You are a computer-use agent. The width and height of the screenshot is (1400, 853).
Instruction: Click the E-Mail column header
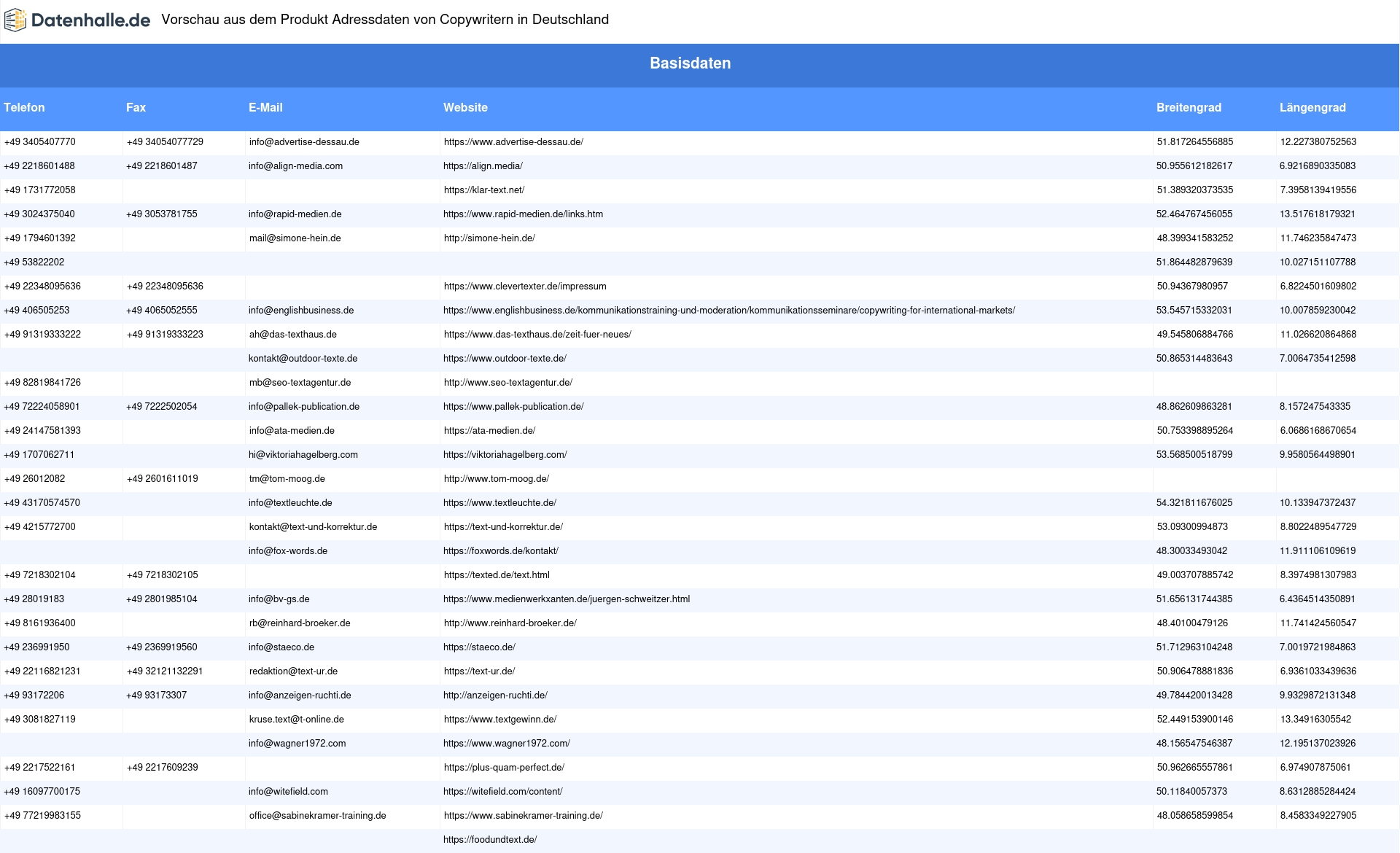point(265,107)
